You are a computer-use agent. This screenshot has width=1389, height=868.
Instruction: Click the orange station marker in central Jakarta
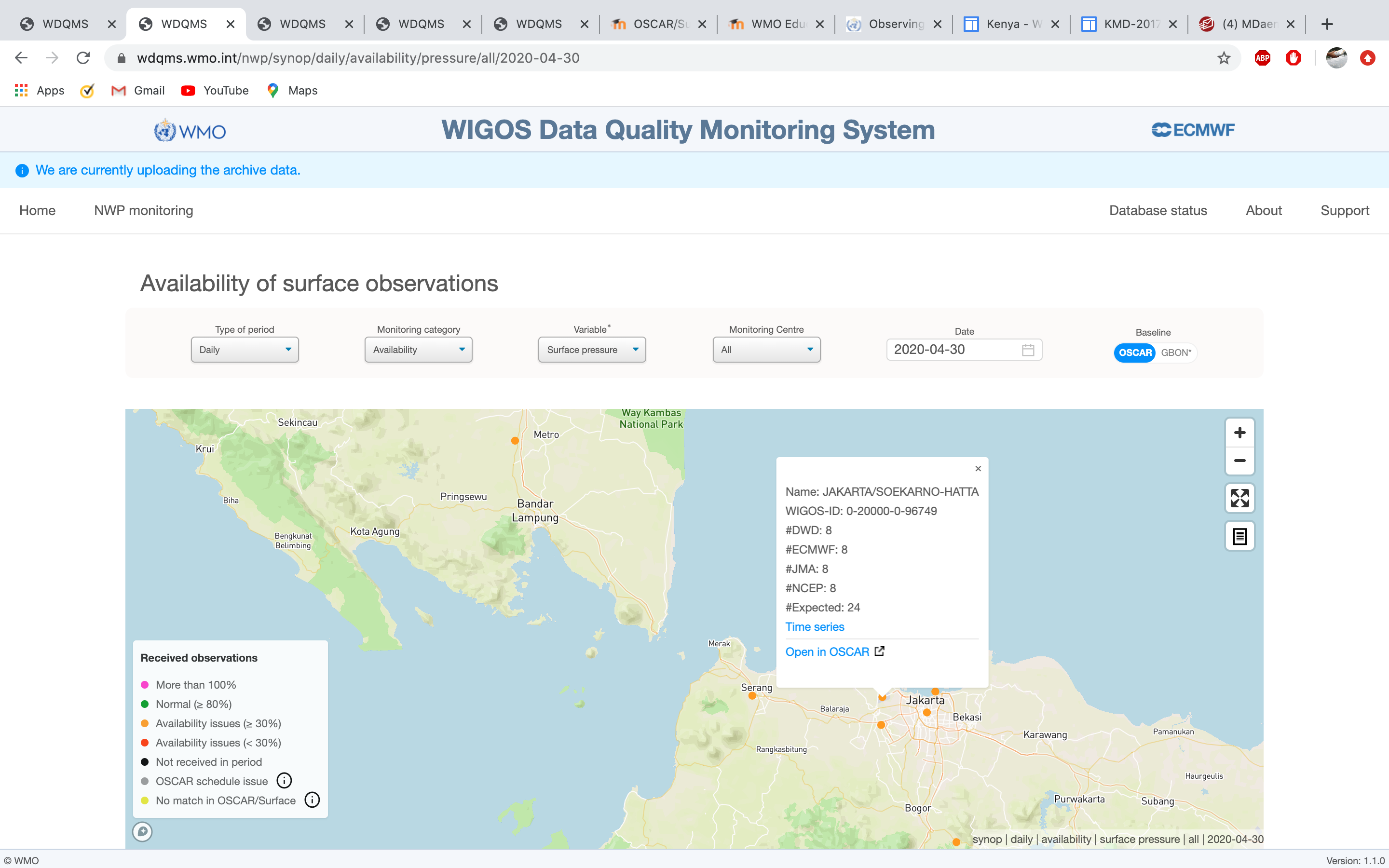coord(926,712)
